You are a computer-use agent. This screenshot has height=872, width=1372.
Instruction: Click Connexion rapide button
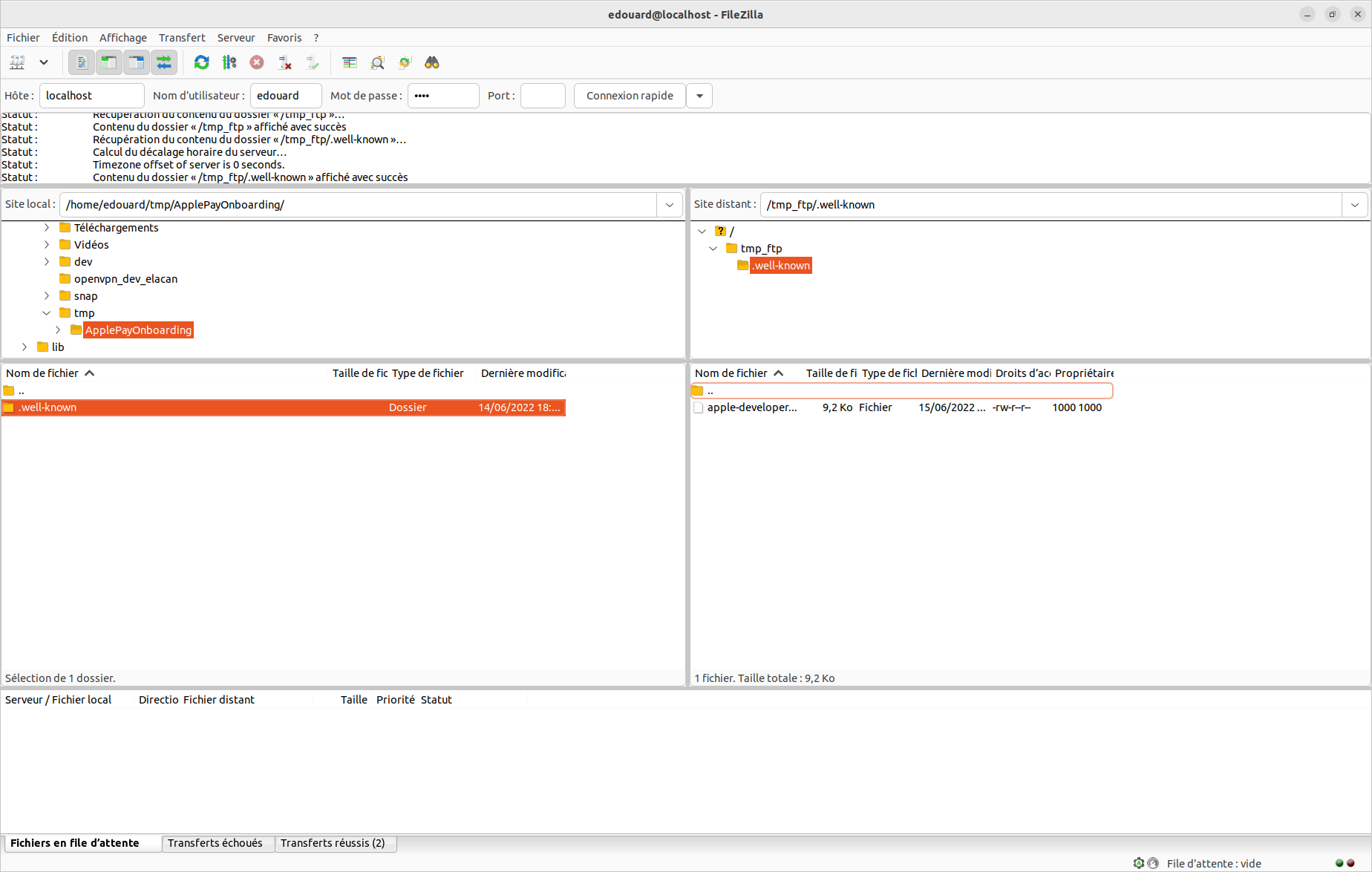(630, 96)
